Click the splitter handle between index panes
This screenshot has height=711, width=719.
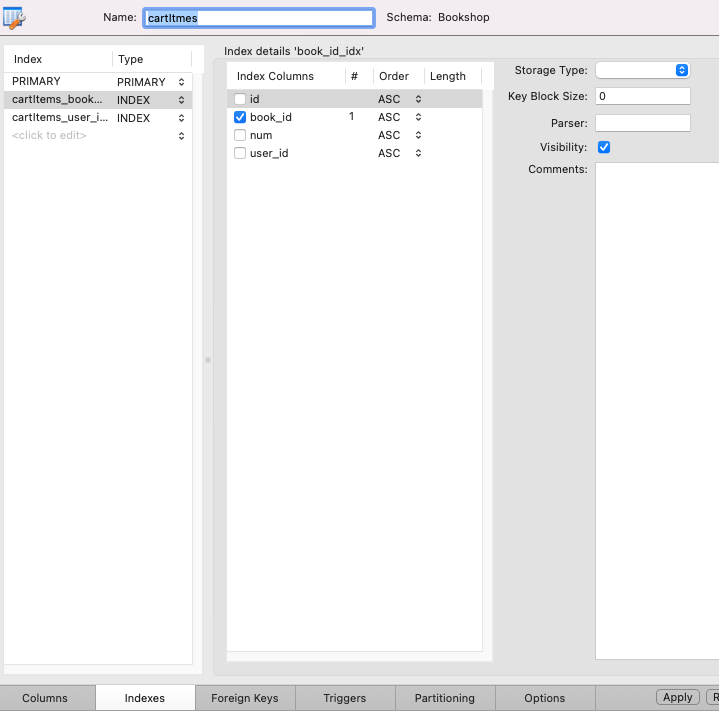point(208,360)
